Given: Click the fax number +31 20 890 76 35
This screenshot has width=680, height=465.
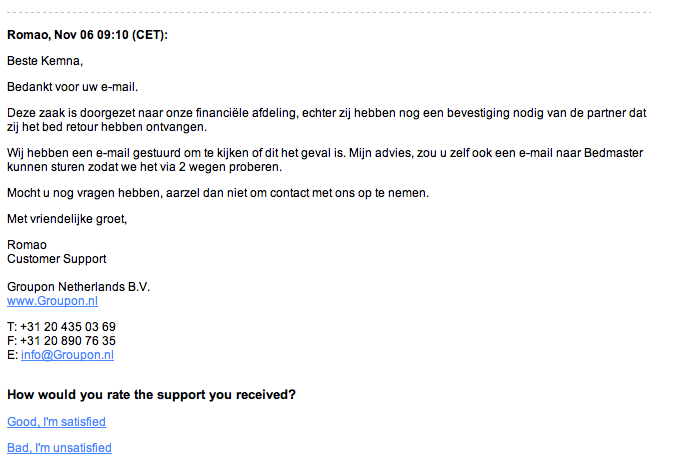Looking at the screenshot, I should (68, 341).
